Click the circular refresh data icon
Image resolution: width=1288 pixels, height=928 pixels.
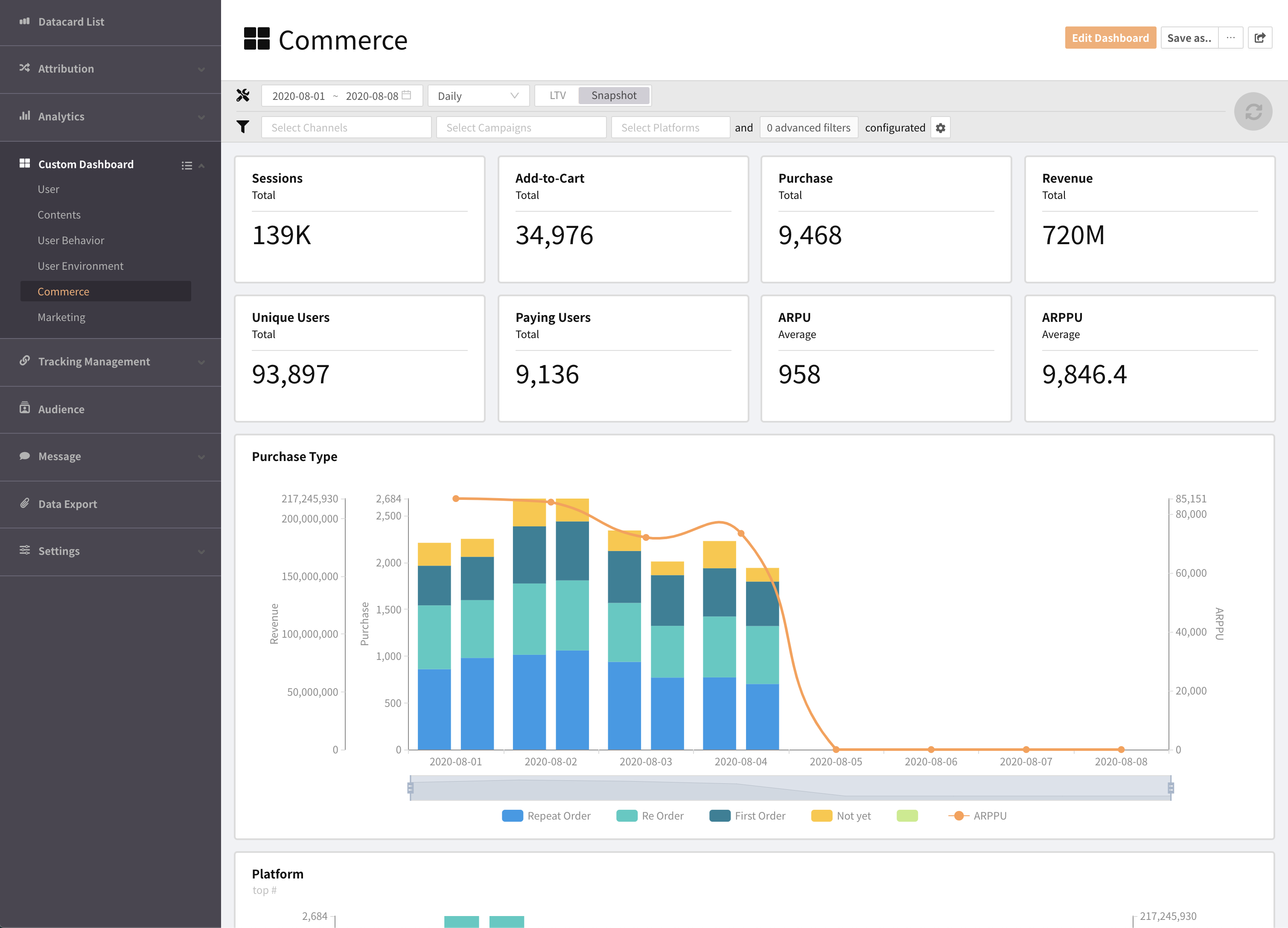pos(1253,111)
